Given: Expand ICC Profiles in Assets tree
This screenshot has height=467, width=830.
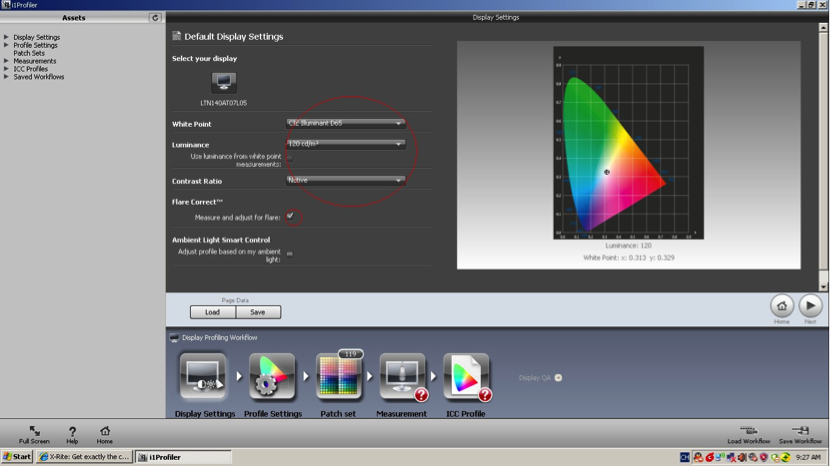Looking at the screenshot, I should [7, 69].
